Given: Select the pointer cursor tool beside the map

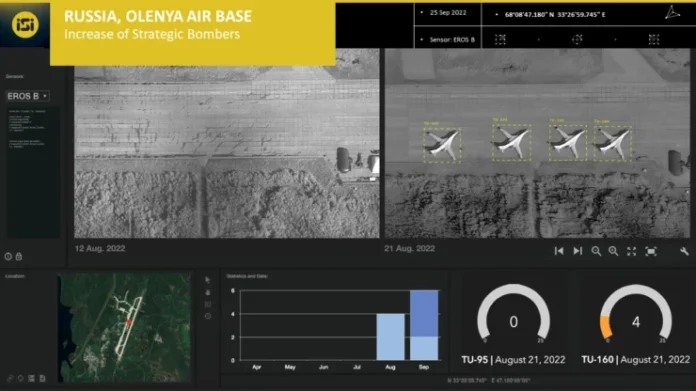Looking at the screenshot, I should coord(208,280).
